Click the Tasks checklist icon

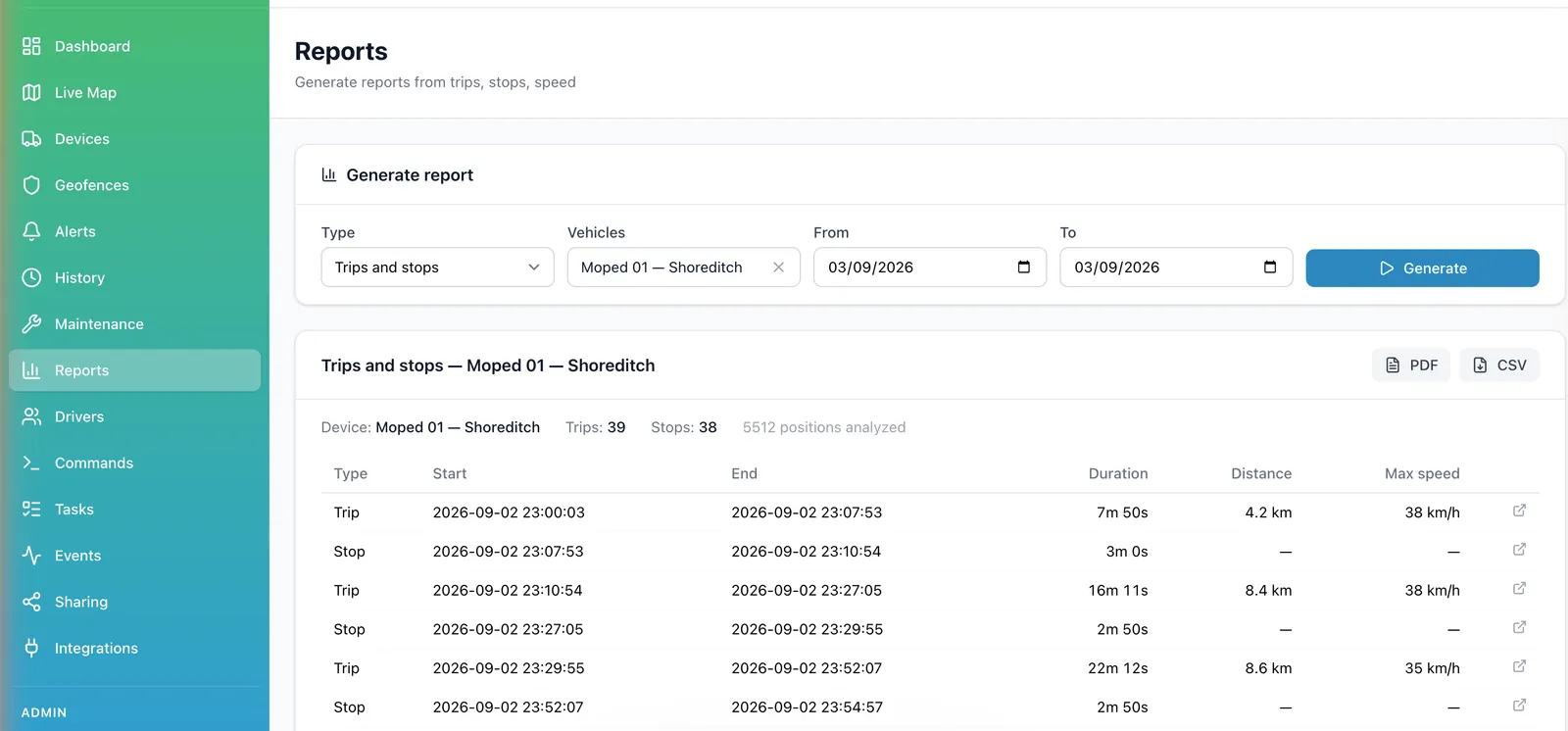tap(31, 510)
